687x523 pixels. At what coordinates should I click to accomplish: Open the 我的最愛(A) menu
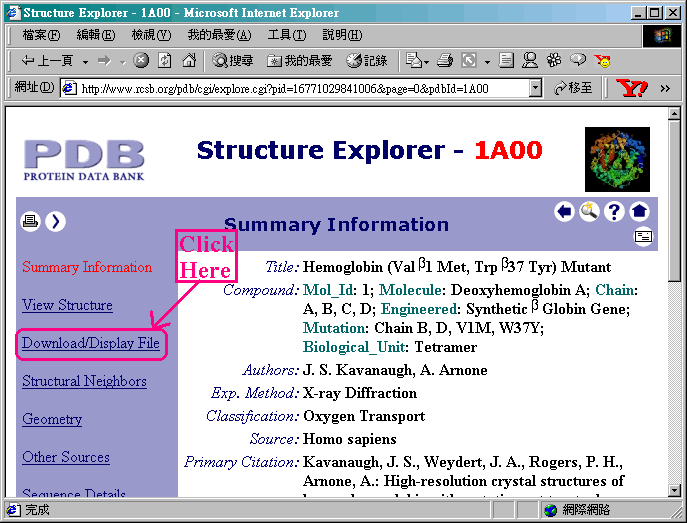pyautogui.click(x=219, y=35)
